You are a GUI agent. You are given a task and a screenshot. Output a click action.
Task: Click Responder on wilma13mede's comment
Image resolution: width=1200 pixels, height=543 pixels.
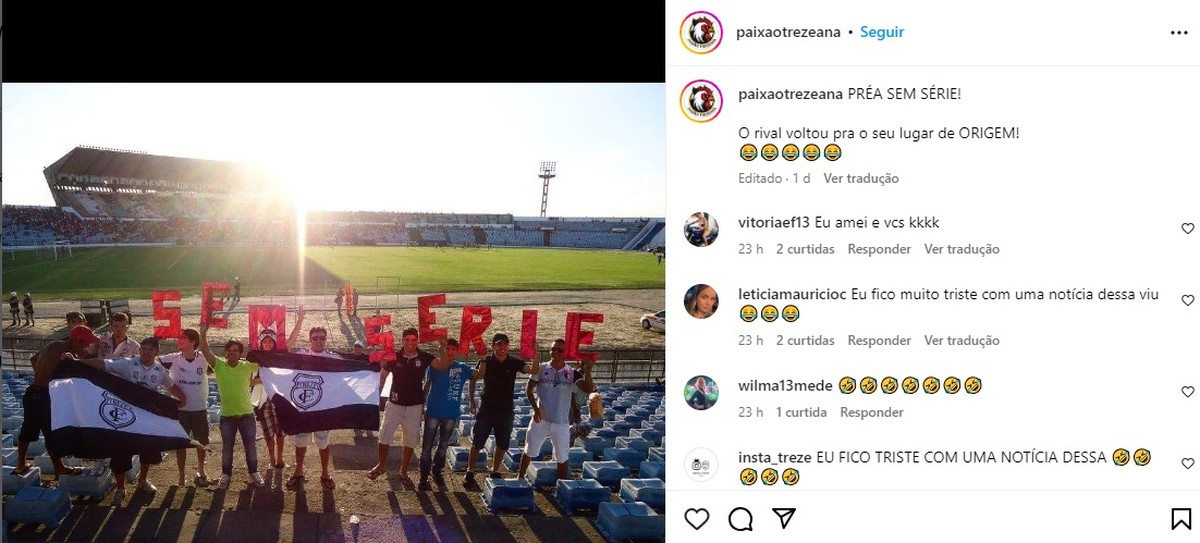[872, 412]
